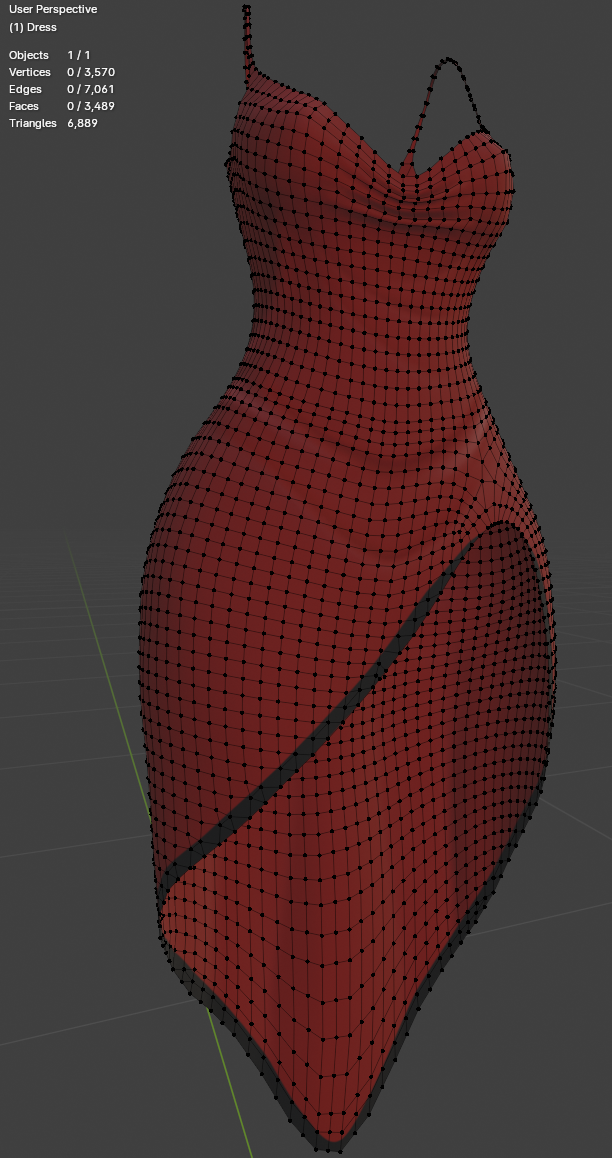Click the "Objects" statistics label
Image resolution: width=612 pixels, height=1158 pixels.
[29, 55]
